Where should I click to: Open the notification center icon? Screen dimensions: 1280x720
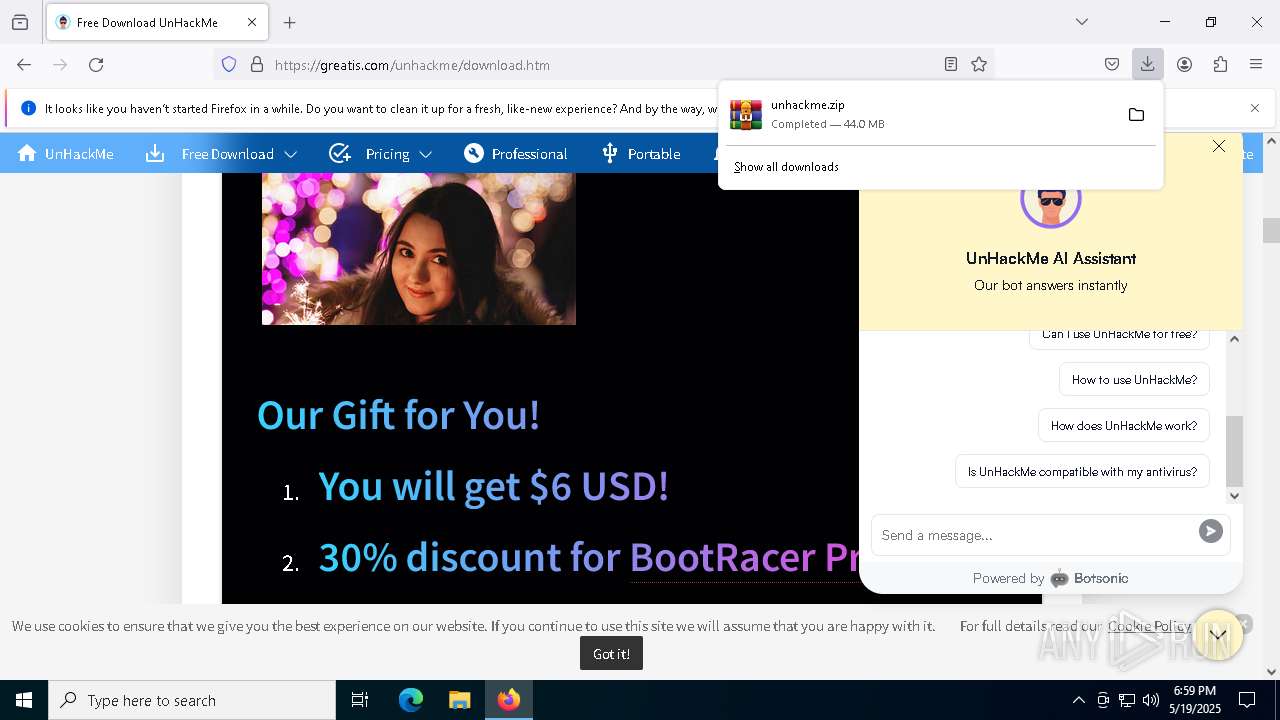point(1247,700)
